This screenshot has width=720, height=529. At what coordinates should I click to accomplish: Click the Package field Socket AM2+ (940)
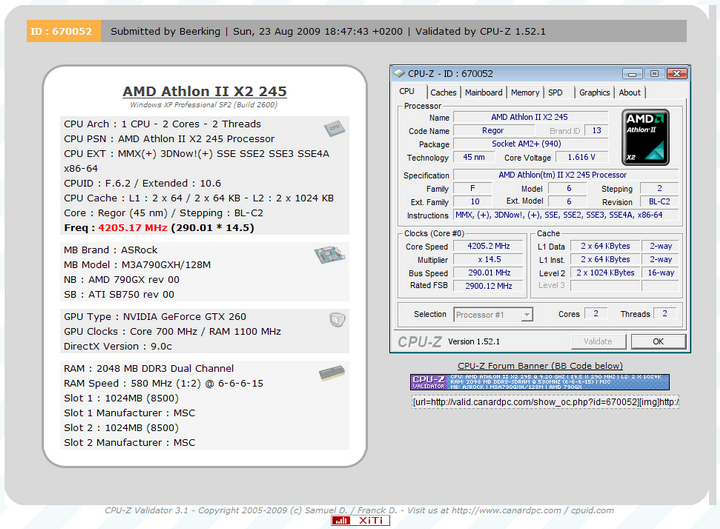pyautogui.click(x=530, y=144)
